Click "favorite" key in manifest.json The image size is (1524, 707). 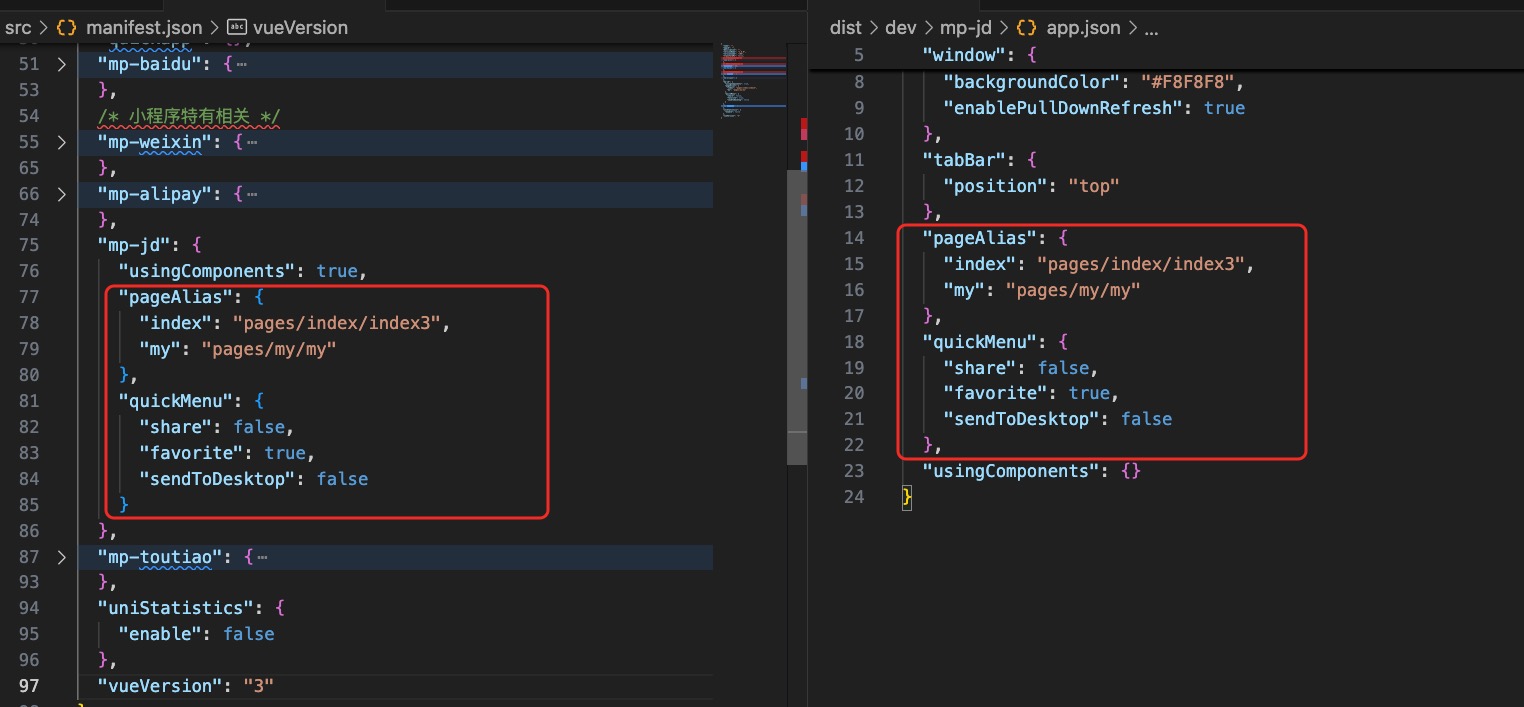click(192, 453)
